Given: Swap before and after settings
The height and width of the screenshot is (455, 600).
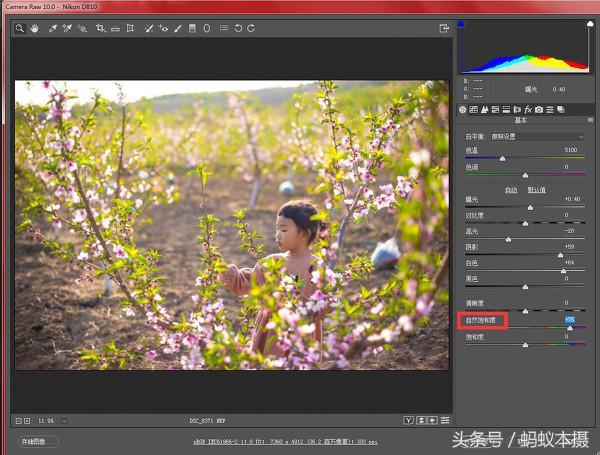Looking at the screenshot, I should pyautogui.click(x=421, y=421).
